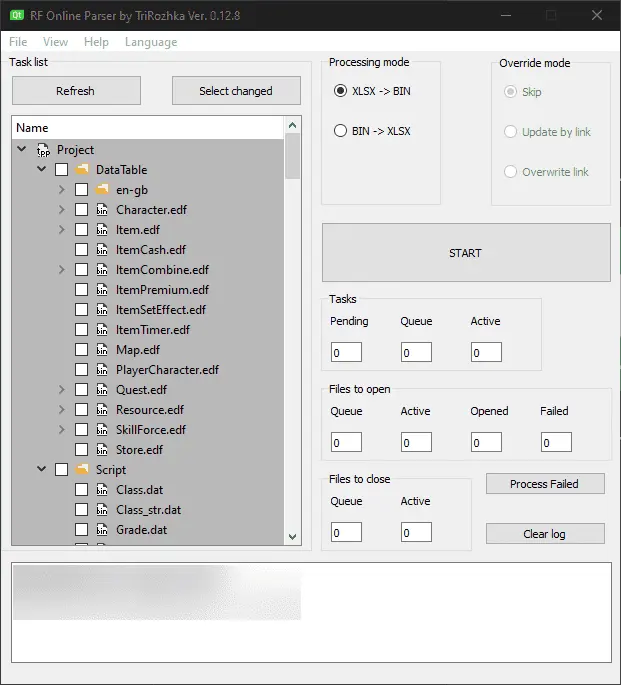Click the task list scrollbar thumb
This screenshot has width=621, height=685.
tap(293, 156)
